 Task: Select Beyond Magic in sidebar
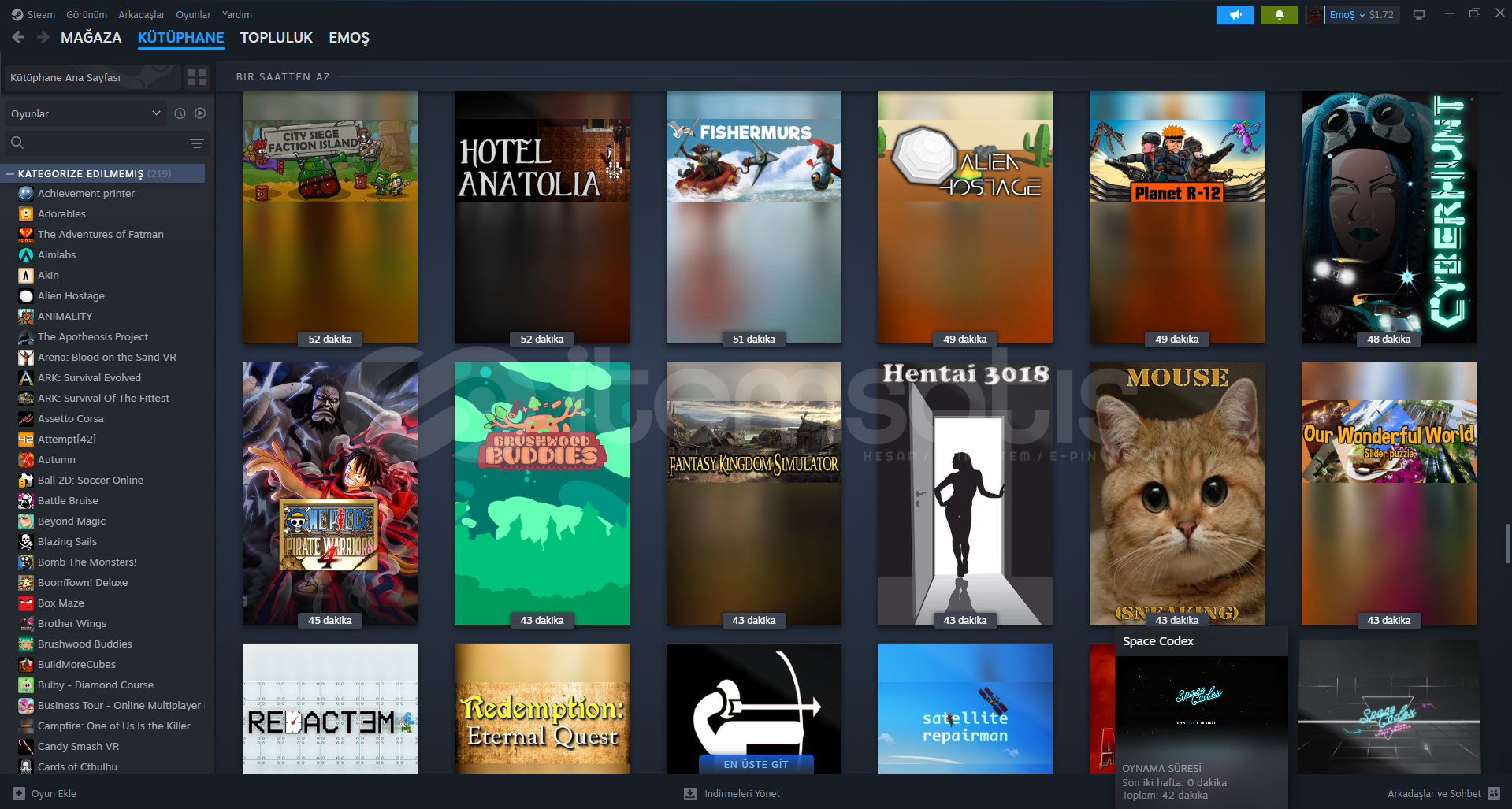coord(72,521)
